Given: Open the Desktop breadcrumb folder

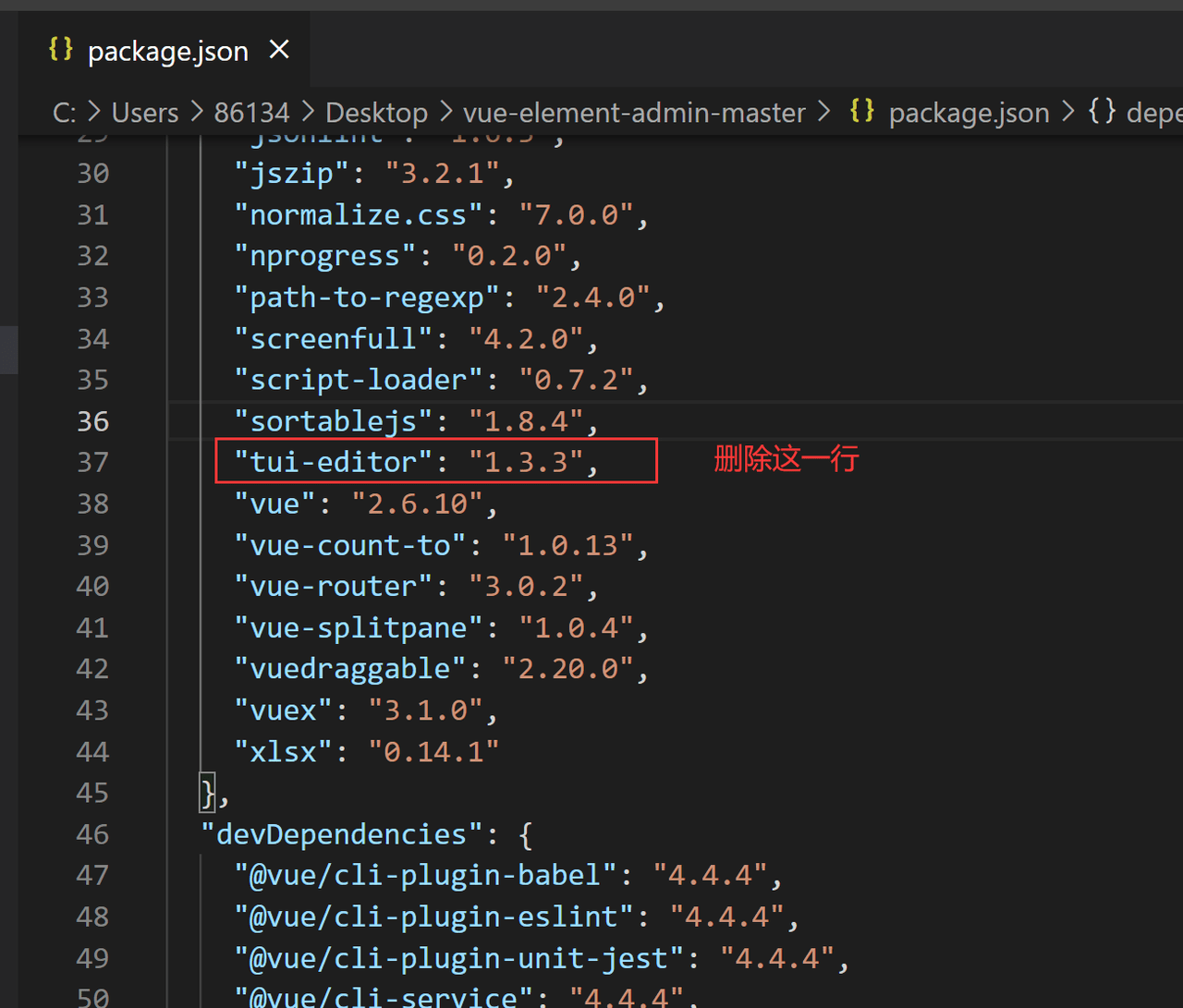Looking at the screenshot, I should pos(376,113).
